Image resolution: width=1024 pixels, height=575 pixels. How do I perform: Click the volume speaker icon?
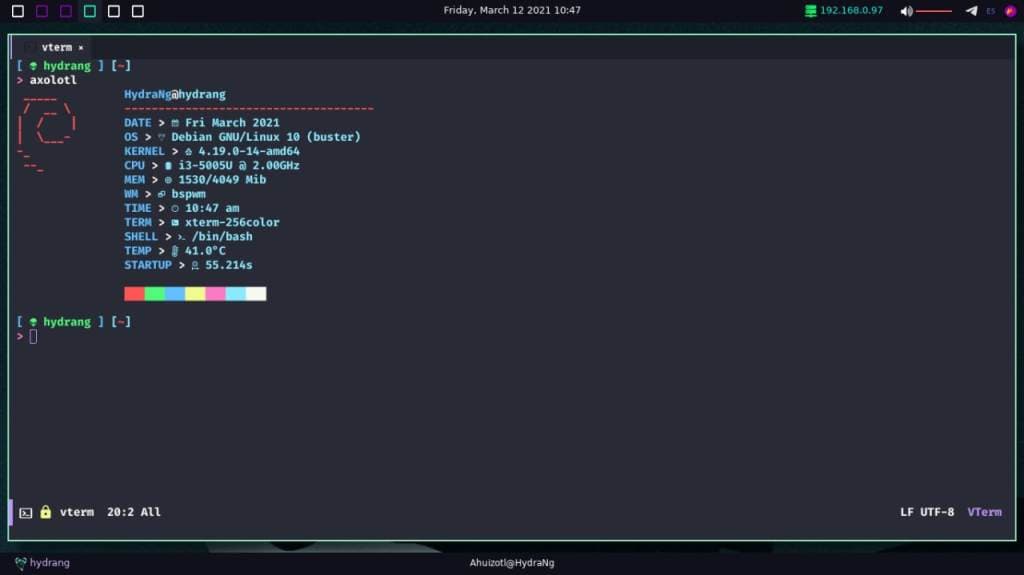[x=906, y=11]
